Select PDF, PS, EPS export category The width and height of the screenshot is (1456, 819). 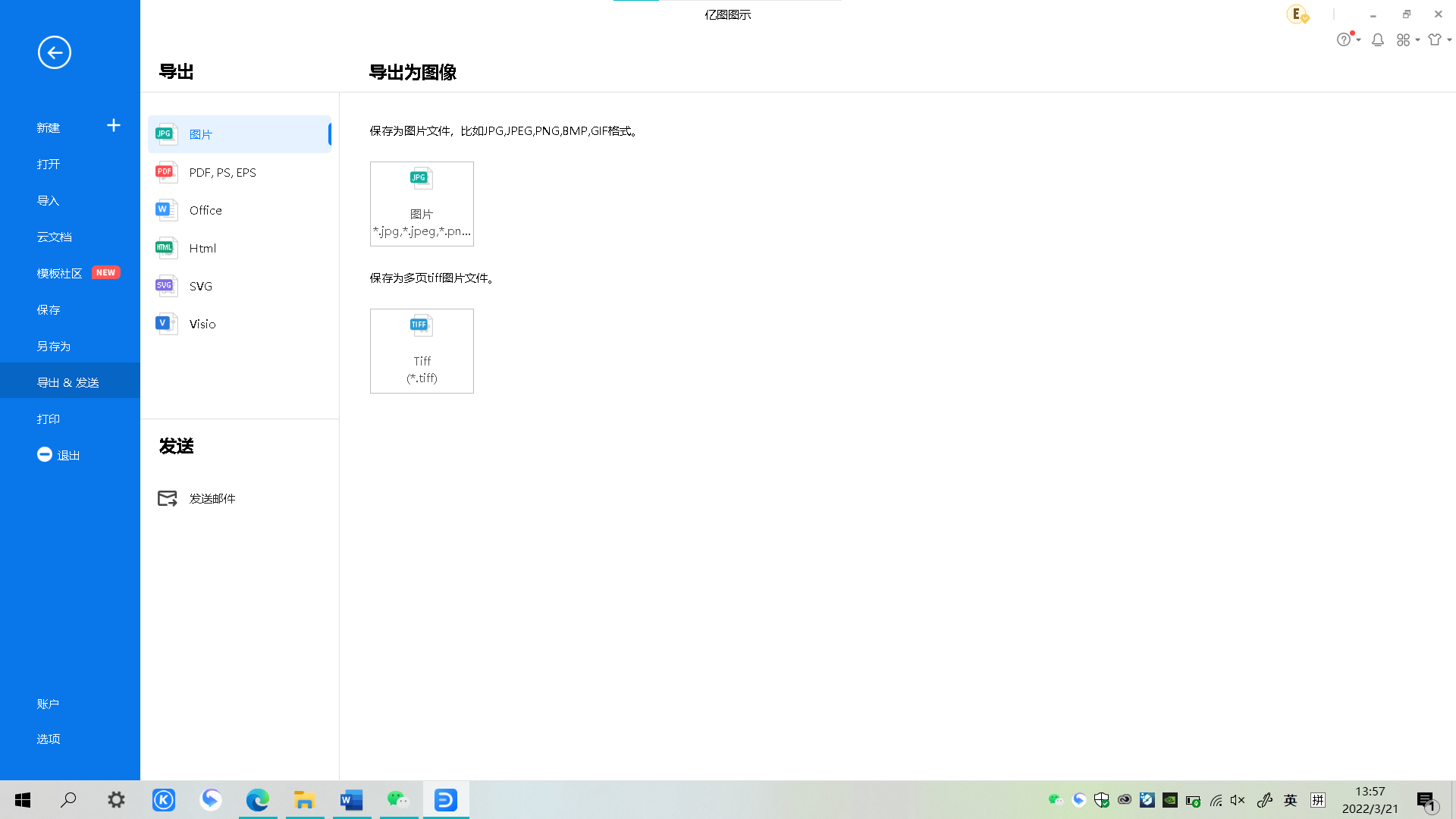click(240, 172)
